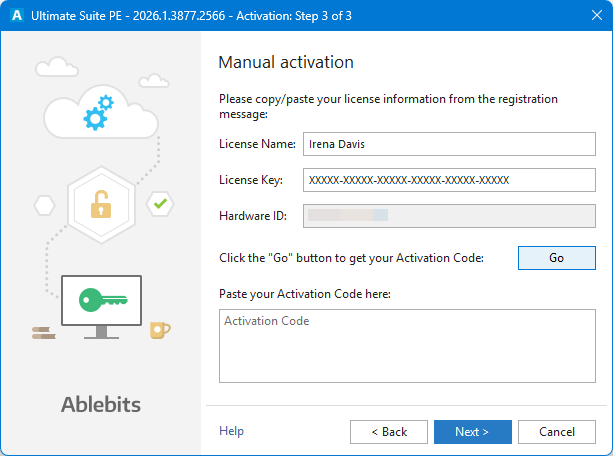Click 'Paste your Activation Code here:' label
Viewport: 613px width, 456px height.
click(305, 294)
